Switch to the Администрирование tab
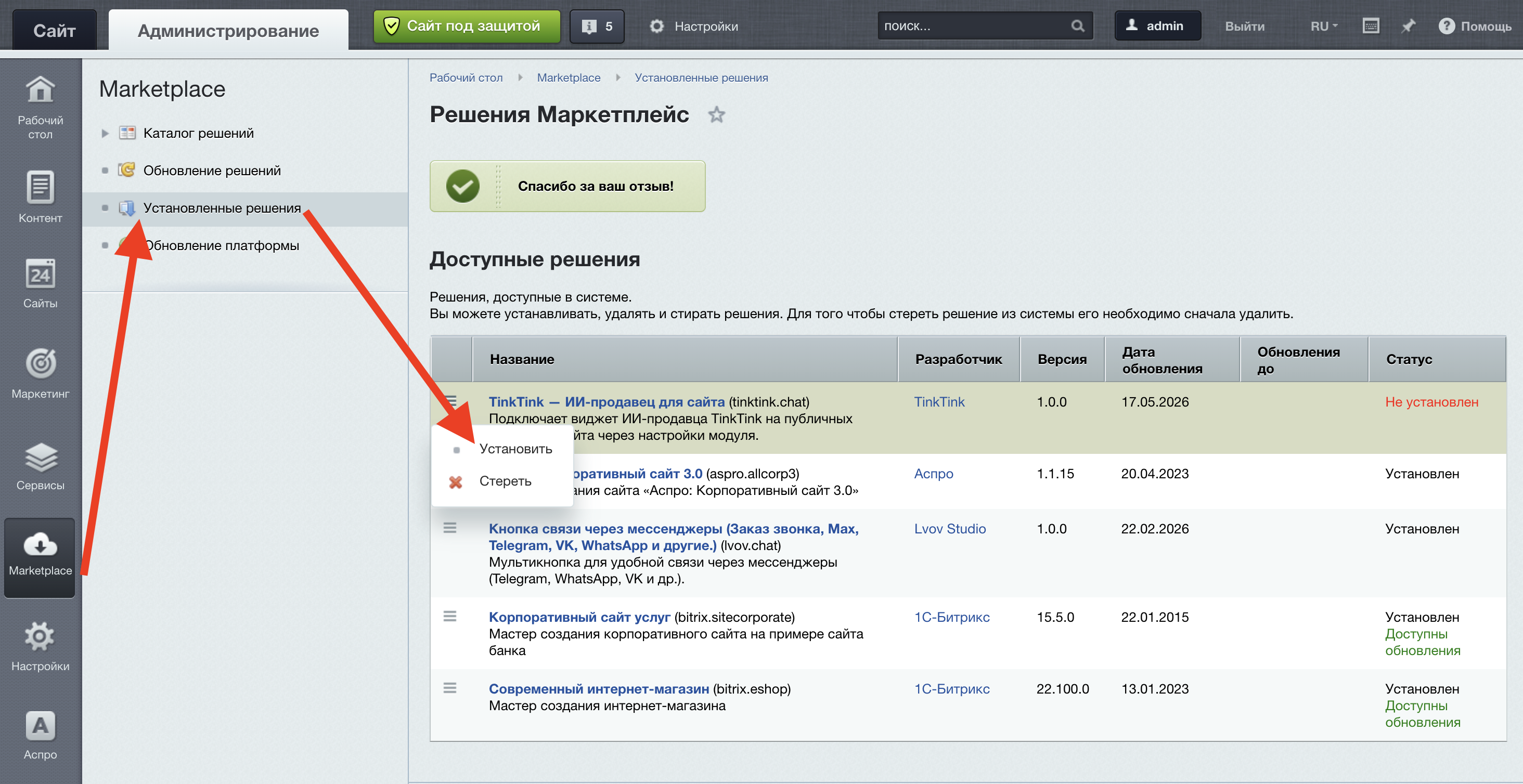Viewport: 1523px width, 784px height. click(228, 30)
